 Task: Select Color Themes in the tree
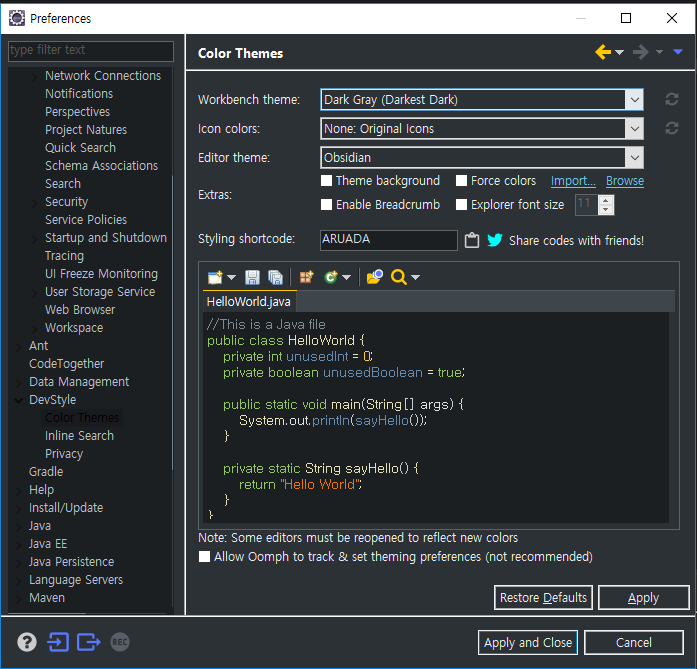tap(82, 417)
